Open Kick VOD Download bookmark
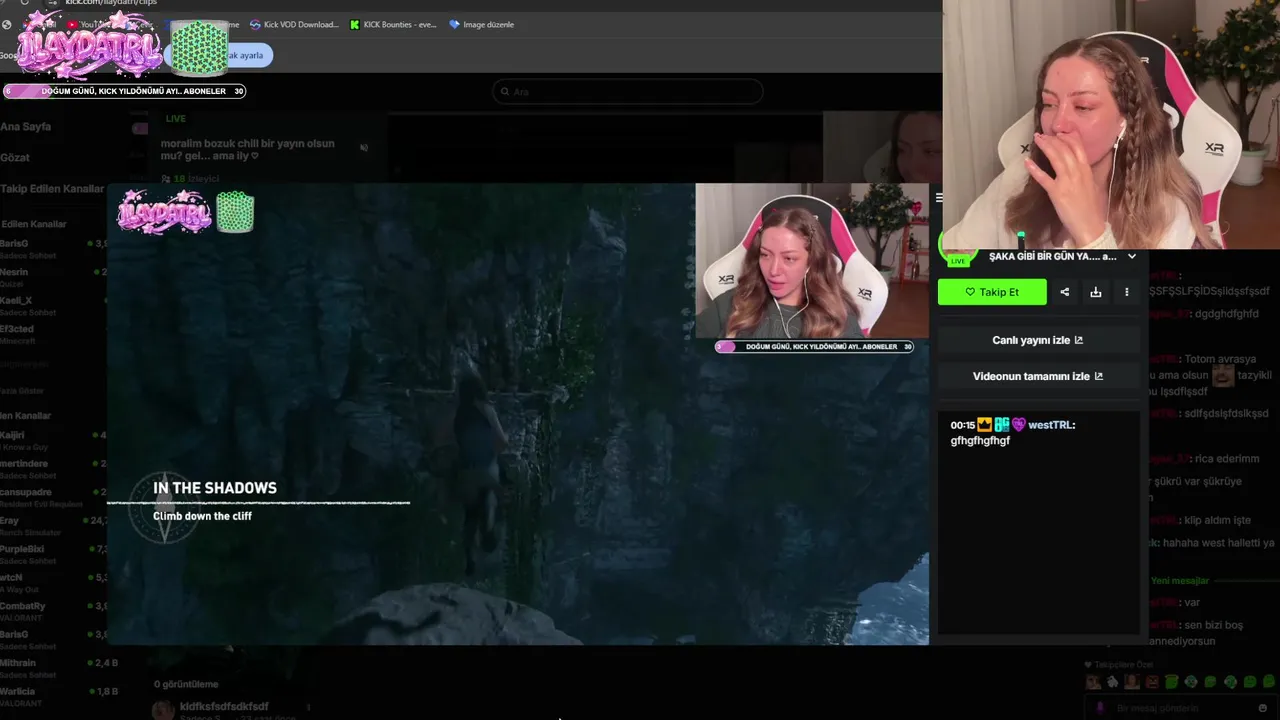This screenshot has height=720, width=1280. 294,24
